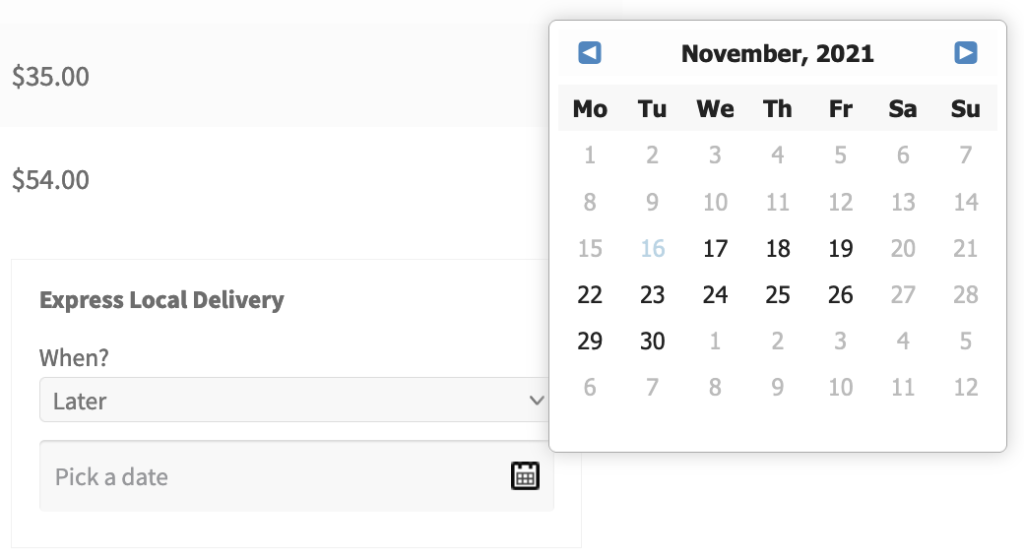This screenshot has width=1024, height=559.
Task: Click today's highlighted date 16
Action: (x=652, y=249)
